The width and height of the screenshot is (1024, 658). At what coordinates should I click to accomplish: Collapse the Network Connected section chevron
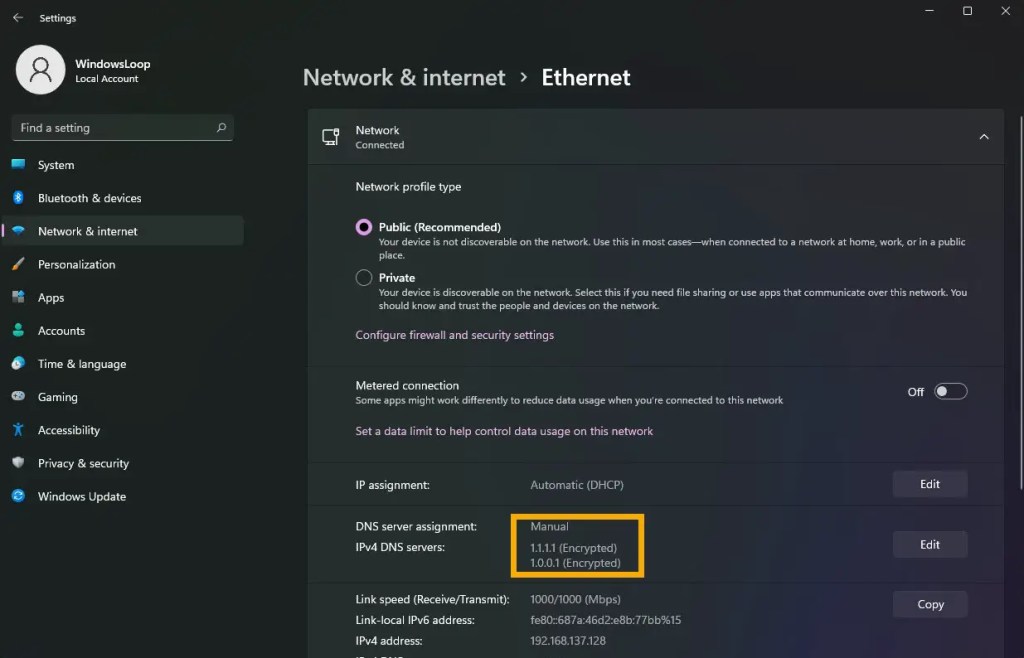[x=984, y=137]
